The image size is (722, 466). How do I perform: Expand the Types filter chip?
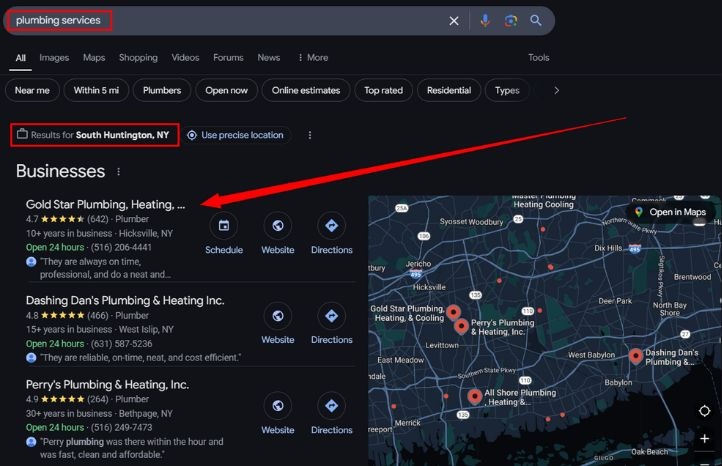(507, 90)
